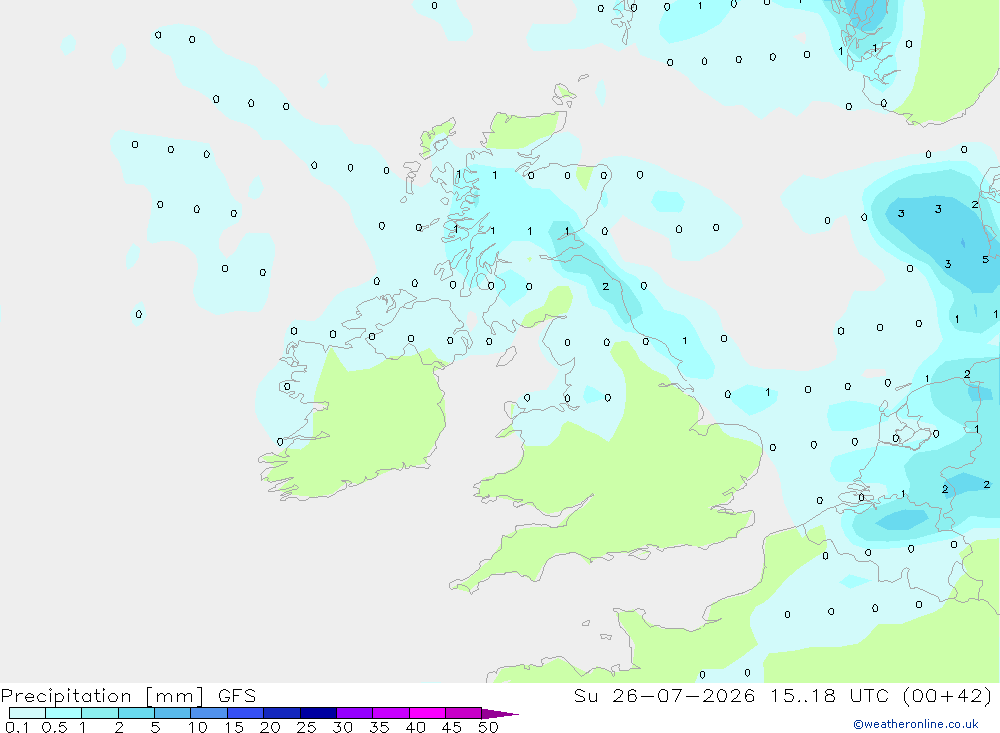Image resolution: width=1000 pixels, height=733 pixels.
Task: Select the 0.5–1 mm legend swatch
Action: pyautogui.click(x=64, y=713)
